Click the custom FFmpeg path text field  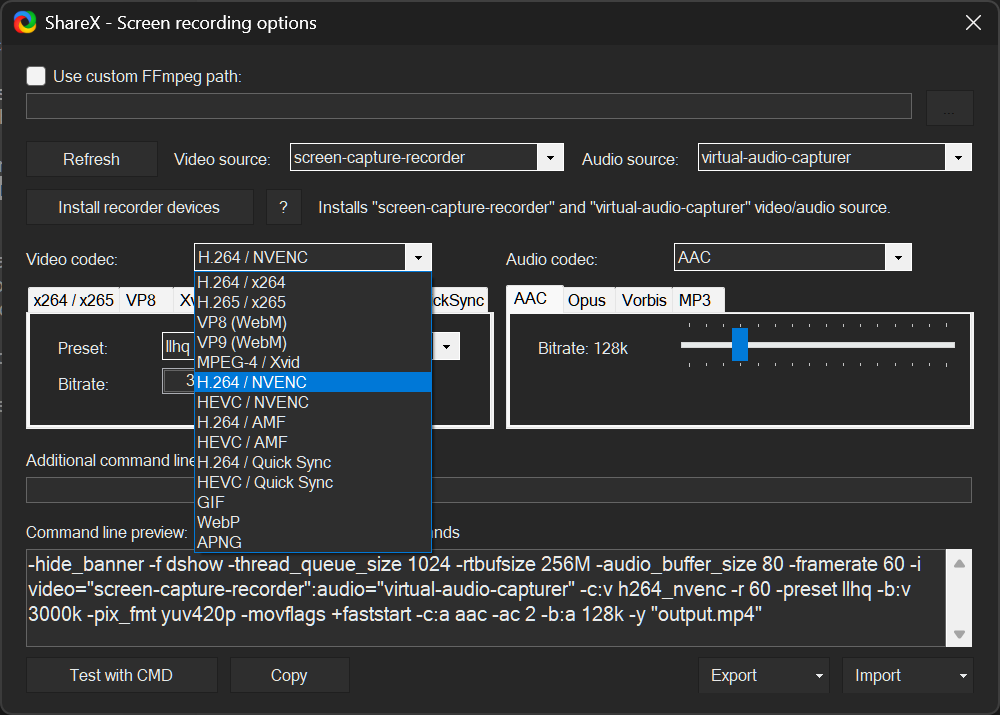[x=468, y=107]
